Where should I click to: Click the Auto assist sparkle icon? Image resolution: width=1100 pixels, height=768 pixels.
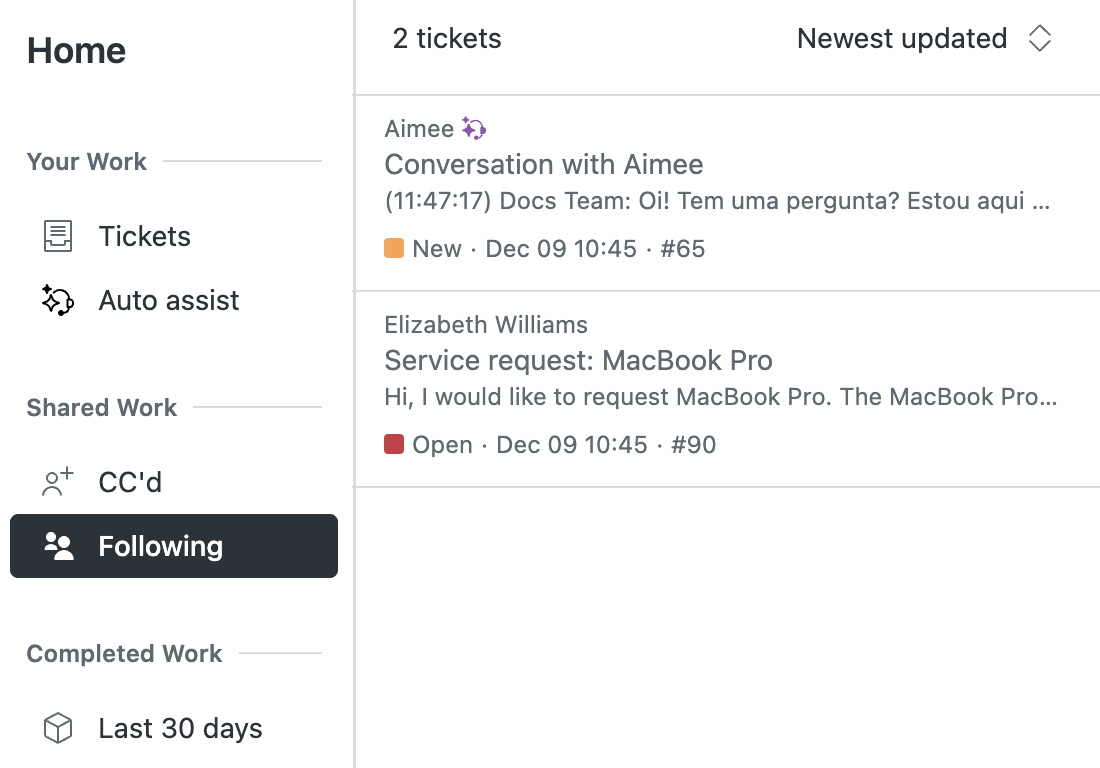(x=58, y=301)
